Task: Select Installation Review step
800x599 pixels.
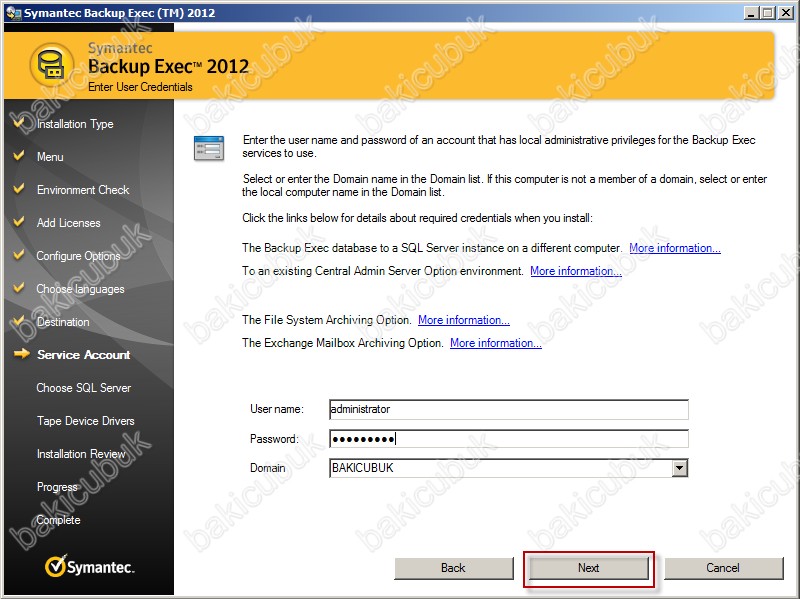Action: coord(81,454)
